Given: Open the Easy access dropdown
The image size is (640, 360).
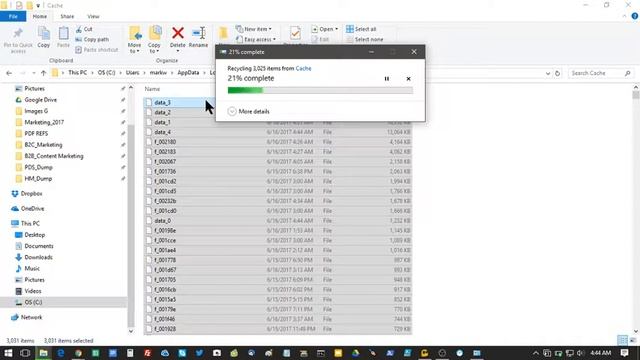Looking at the screenshot, I should click(x=256, y=40).
